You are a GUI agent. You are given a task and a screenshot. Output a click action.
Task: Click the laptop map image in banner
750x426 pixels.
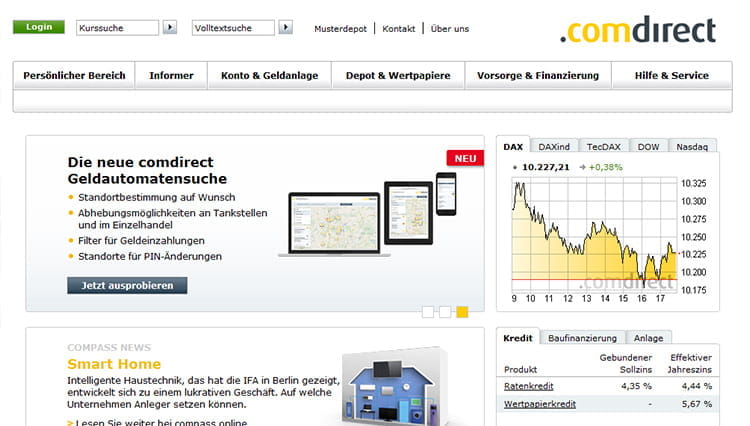point(334,224)
